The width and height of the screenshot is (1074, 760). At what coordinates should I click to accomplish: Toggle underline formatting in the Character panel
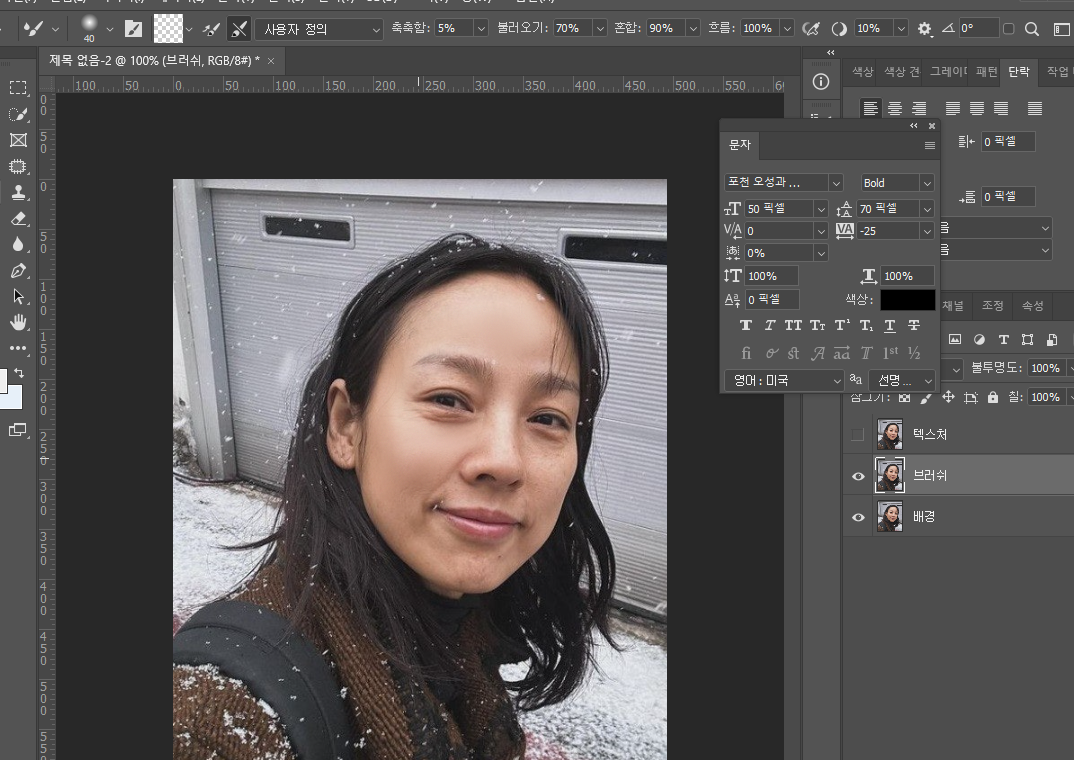tap(890, 326)
